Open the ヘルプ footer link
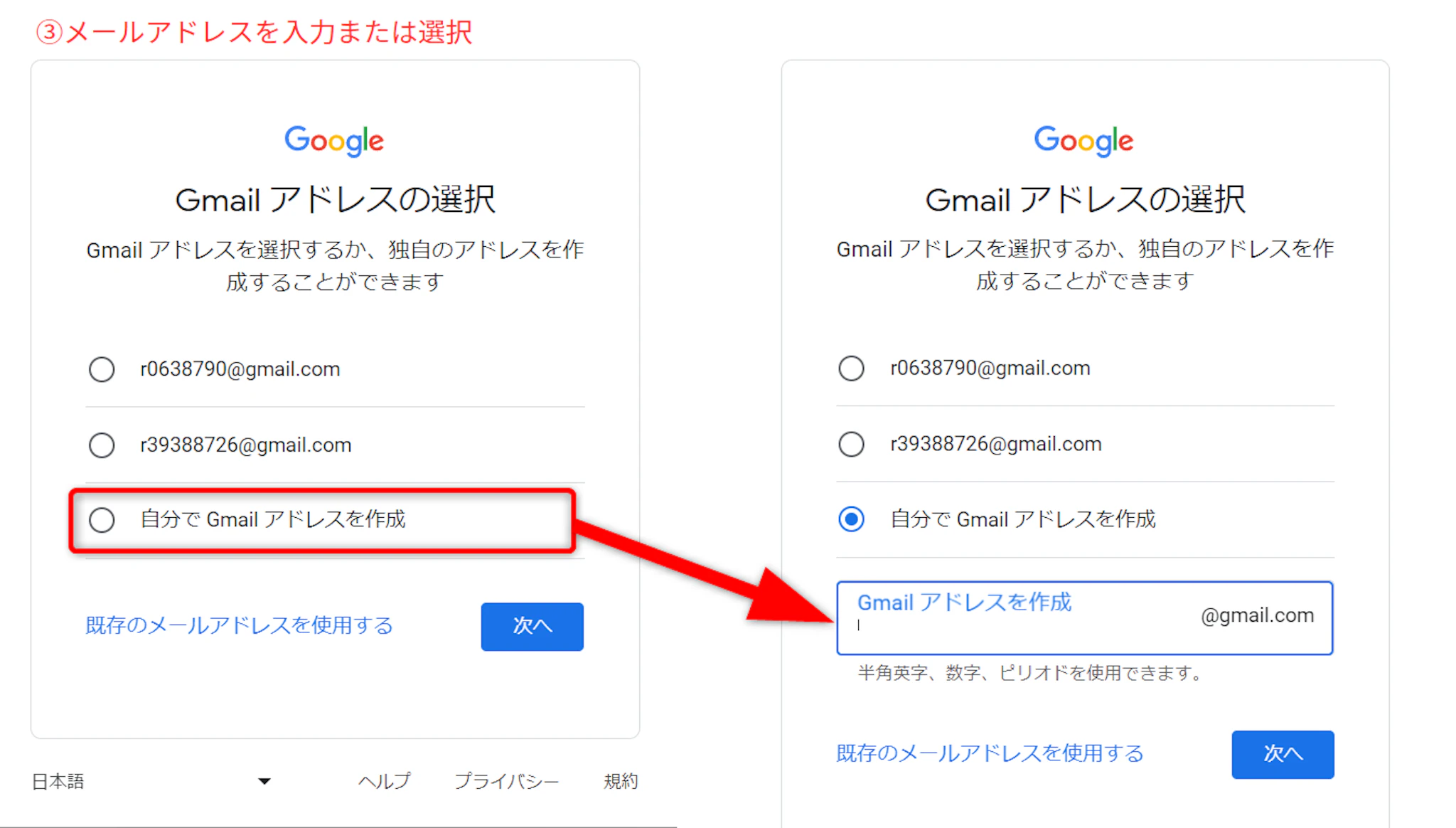Viewport: 1456px width, 828px height. coord(384,781)
